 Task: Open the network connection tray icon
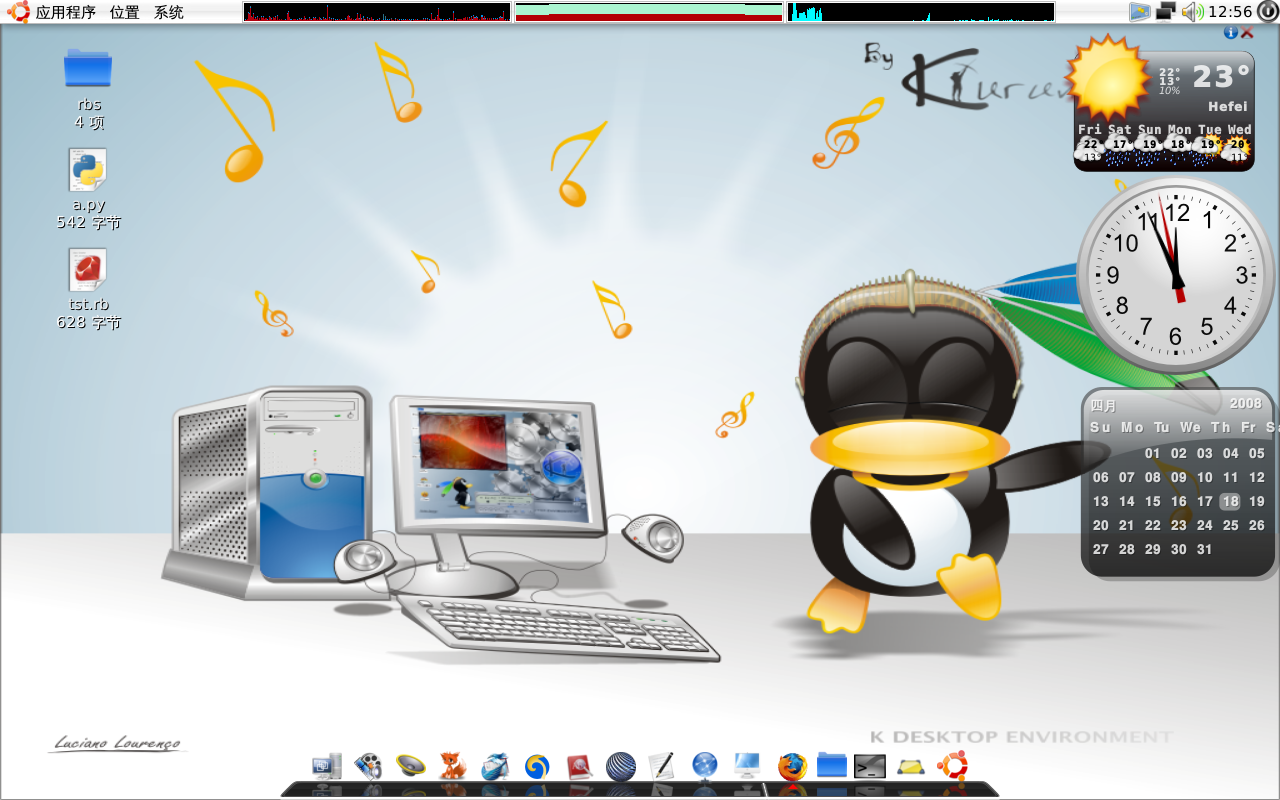[1166, 12]
